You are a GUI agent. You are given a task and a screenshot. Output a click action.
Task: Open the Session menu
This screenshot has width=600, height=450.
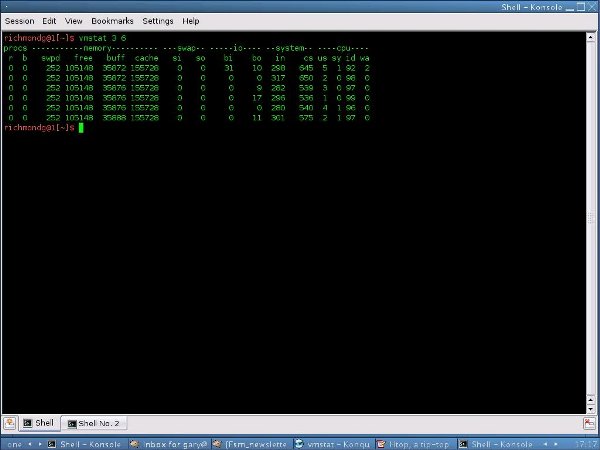point(19,21)
